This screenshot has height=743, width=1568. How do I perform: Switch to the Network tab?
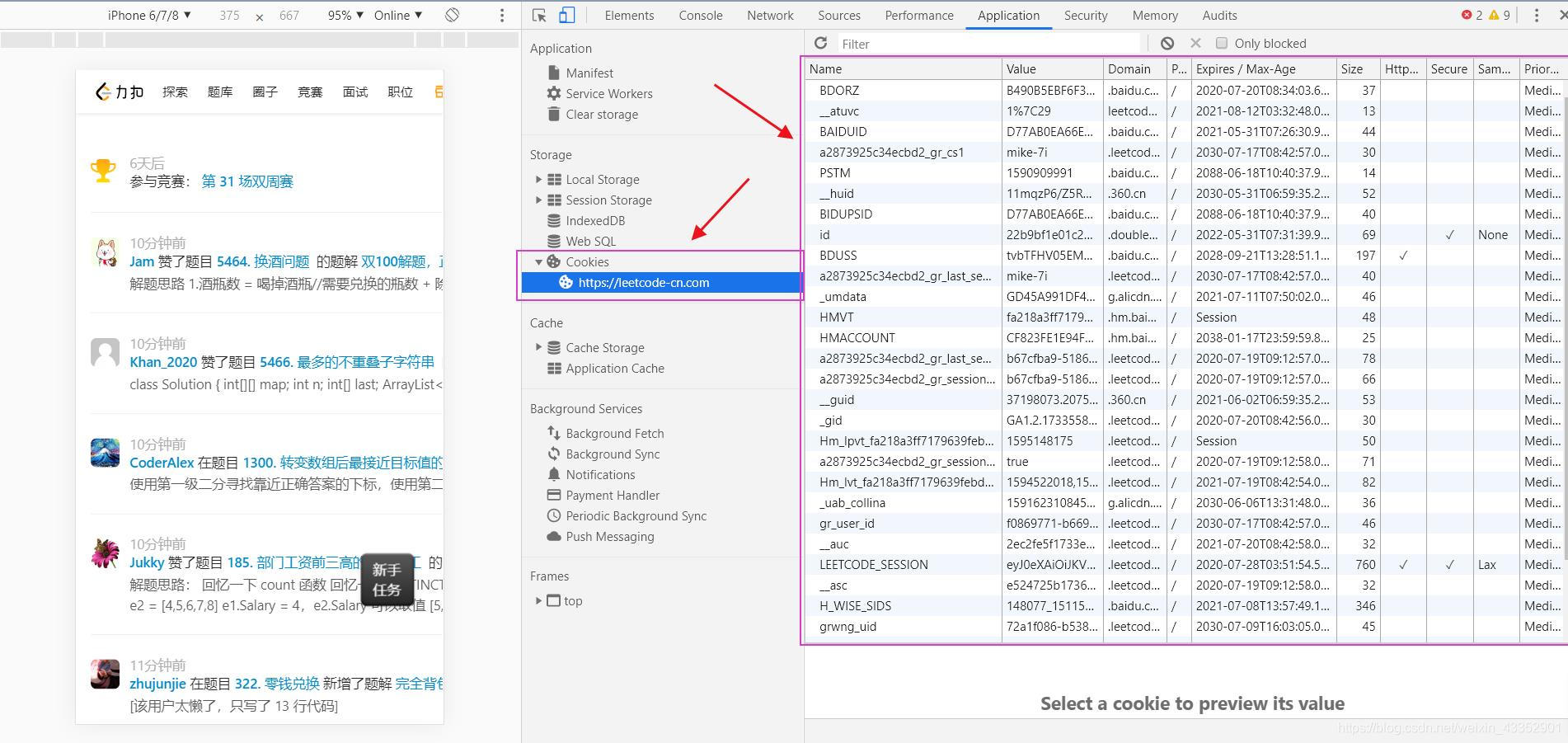[x=770, y=15]
